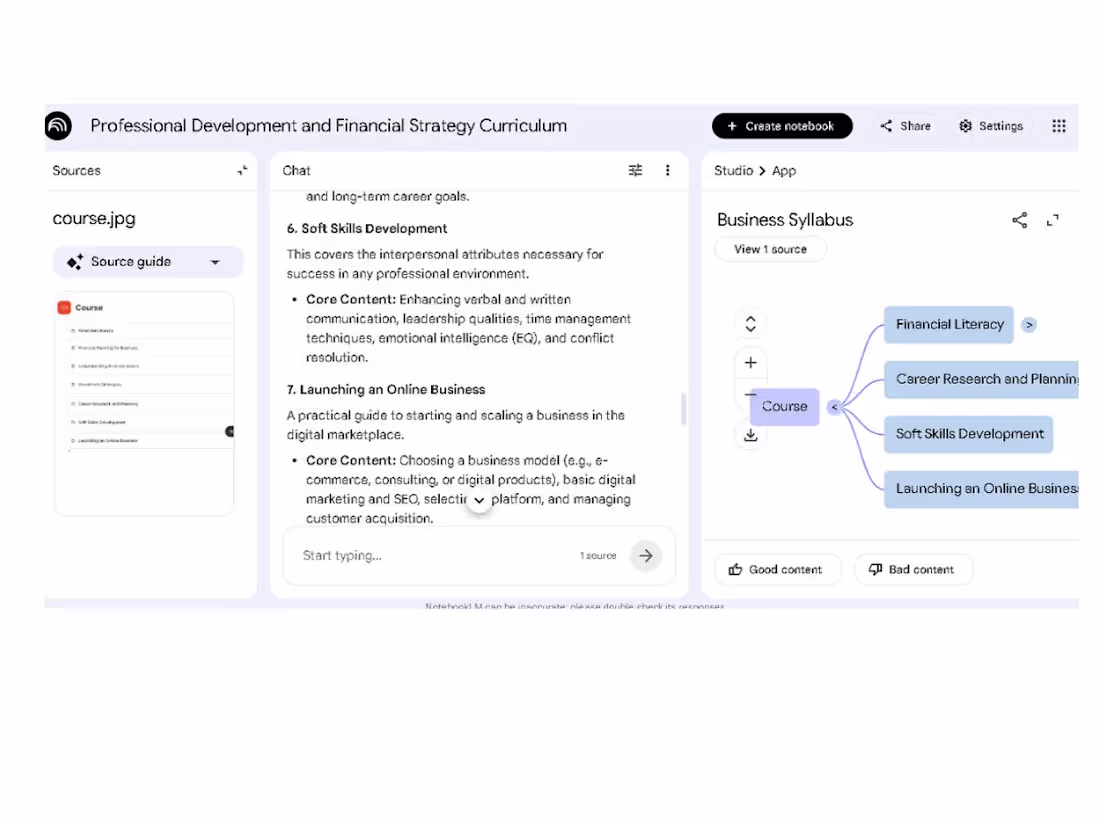
Task: Open the Google apps grid icon
Action: coord(1059,126)
